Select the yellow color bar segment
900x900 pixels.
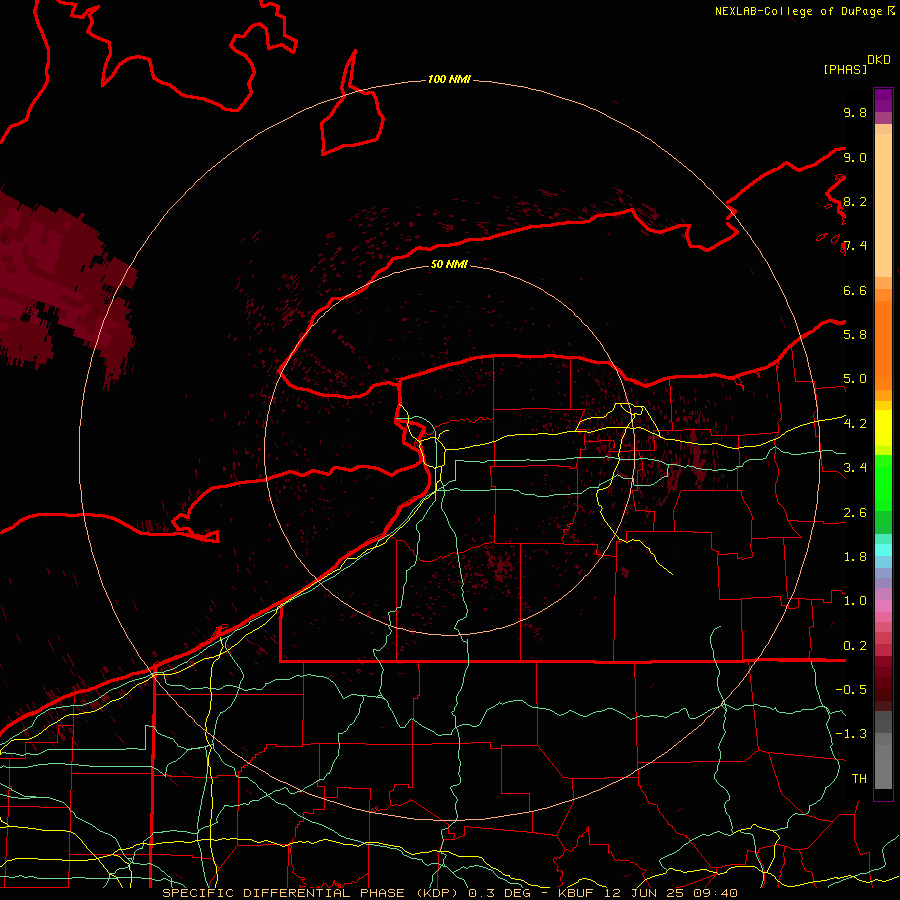point(883,428)
